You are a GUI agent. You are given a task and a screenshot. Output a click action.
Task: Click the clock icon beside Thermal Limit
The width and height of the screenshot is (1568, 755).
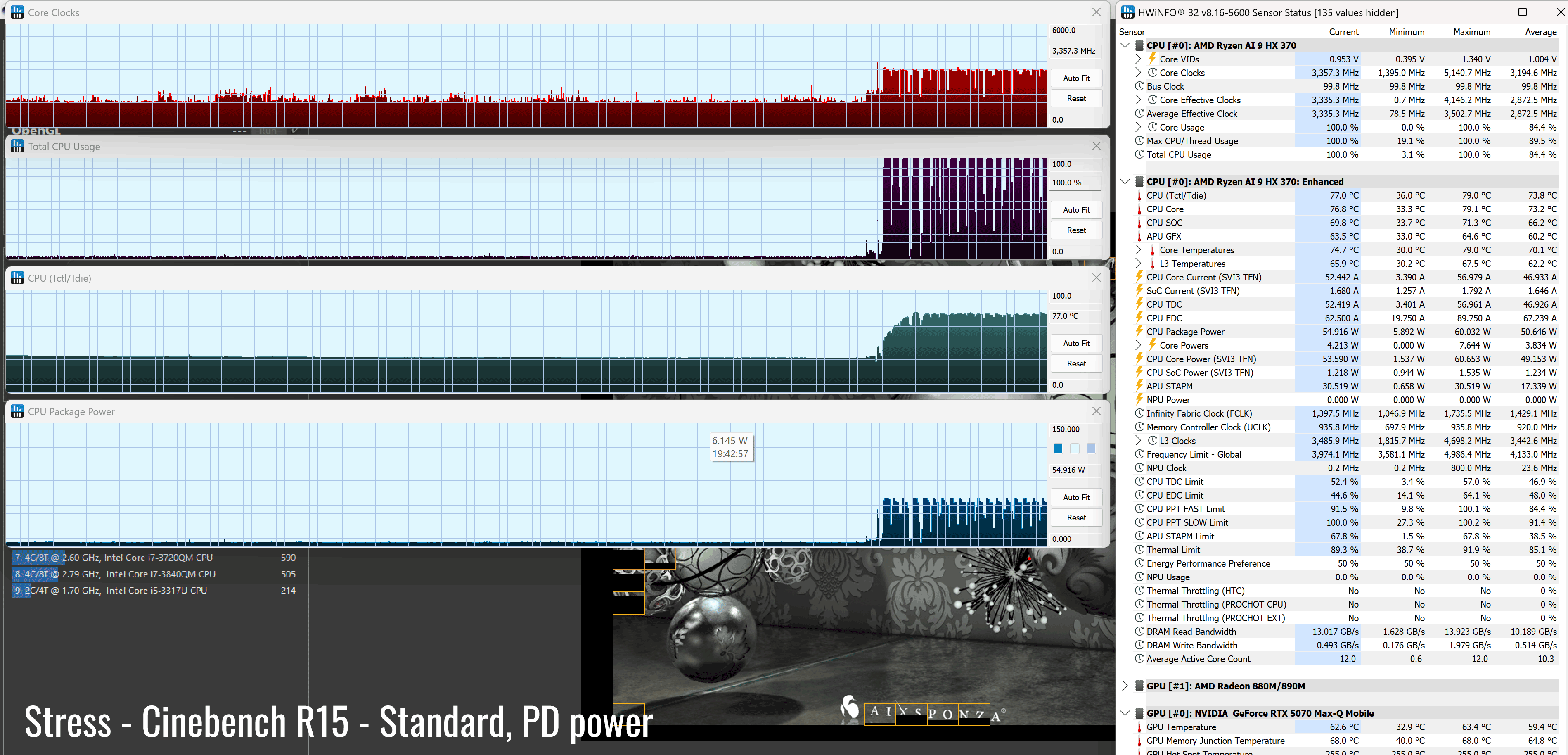(x=1139, y=550)
